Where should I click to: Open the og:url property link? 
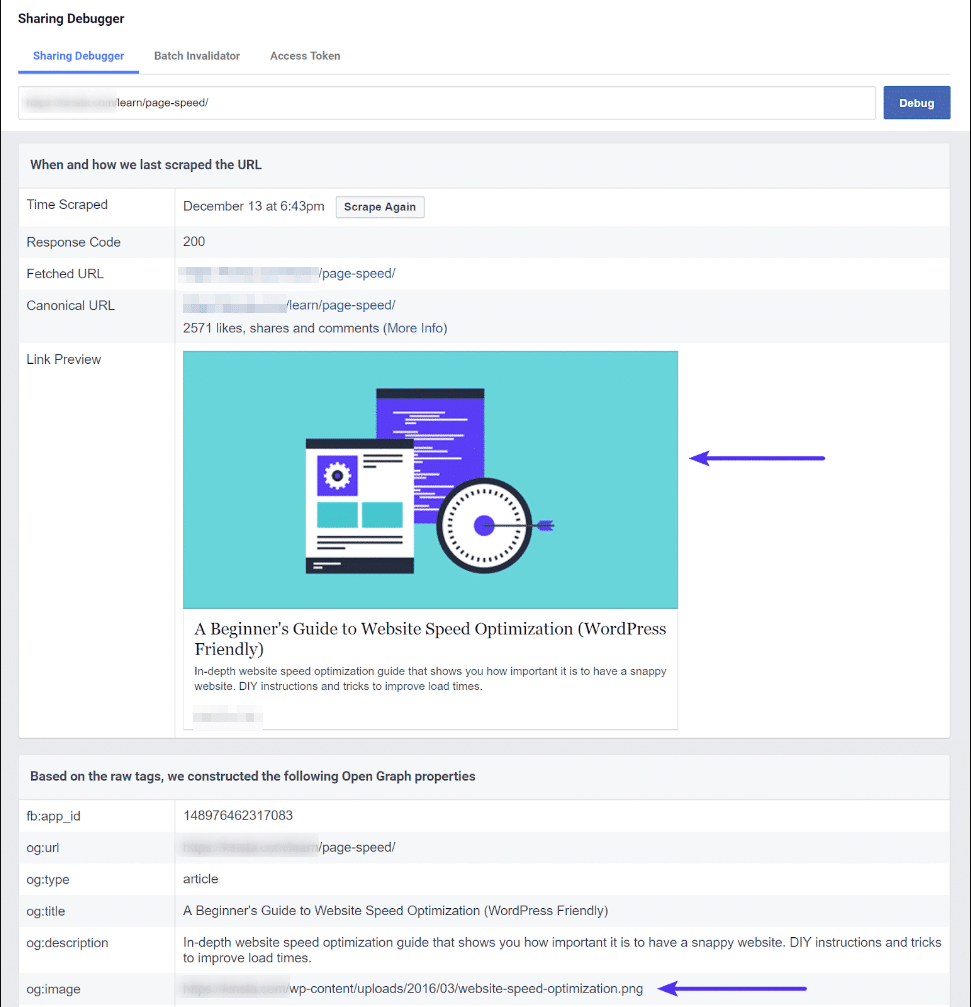(290, 847)
